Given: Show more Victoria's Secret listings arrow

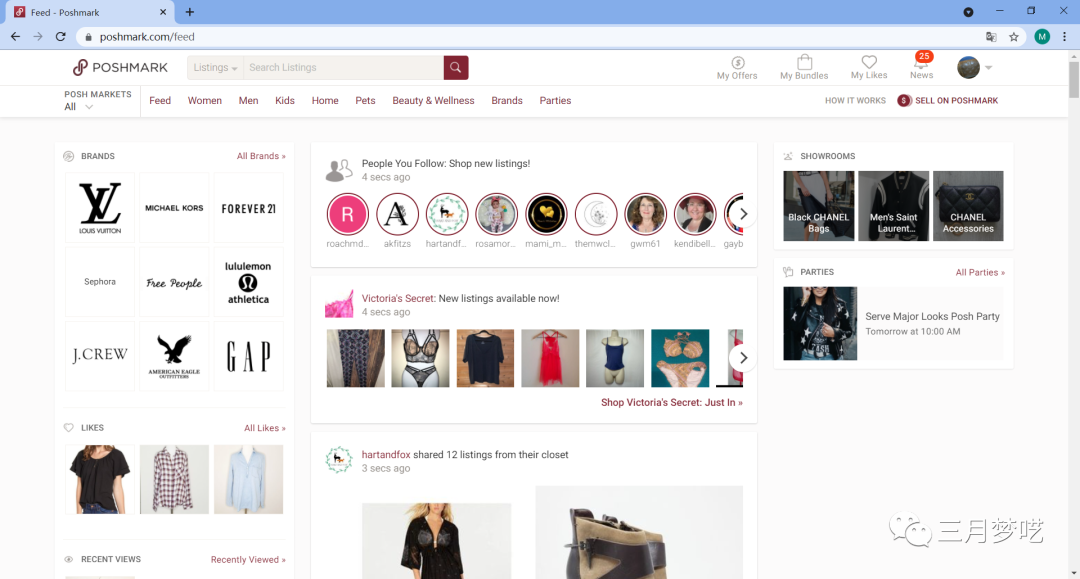Looking at the screenshot, I should [743, 358].
